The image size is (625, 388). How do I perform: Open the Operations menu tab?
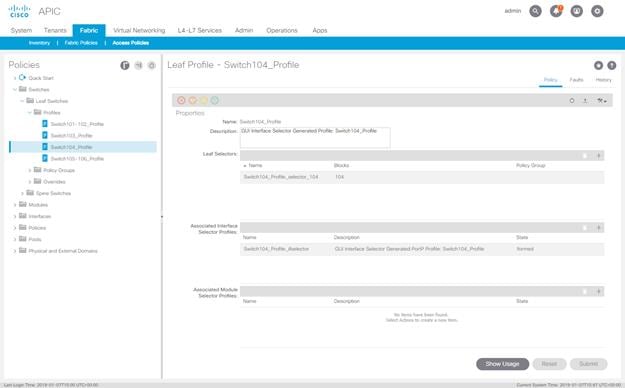coord(282,30)
